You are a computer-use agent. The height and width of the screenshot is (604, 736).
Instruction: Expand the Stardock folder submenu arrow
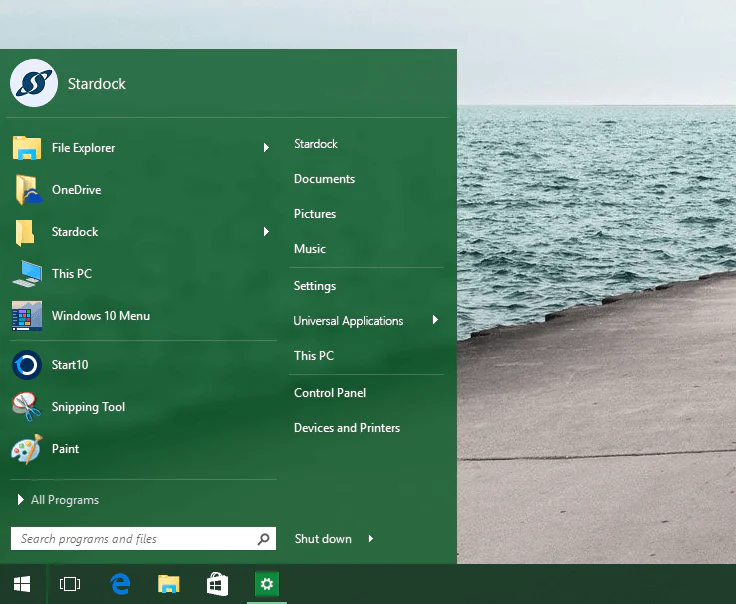click(266, 232)
